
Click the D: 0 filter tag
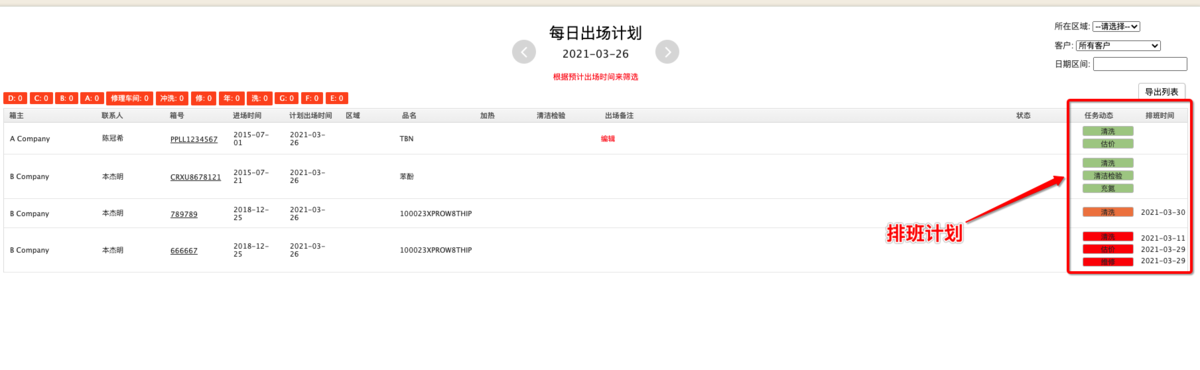tap(15, 98)
